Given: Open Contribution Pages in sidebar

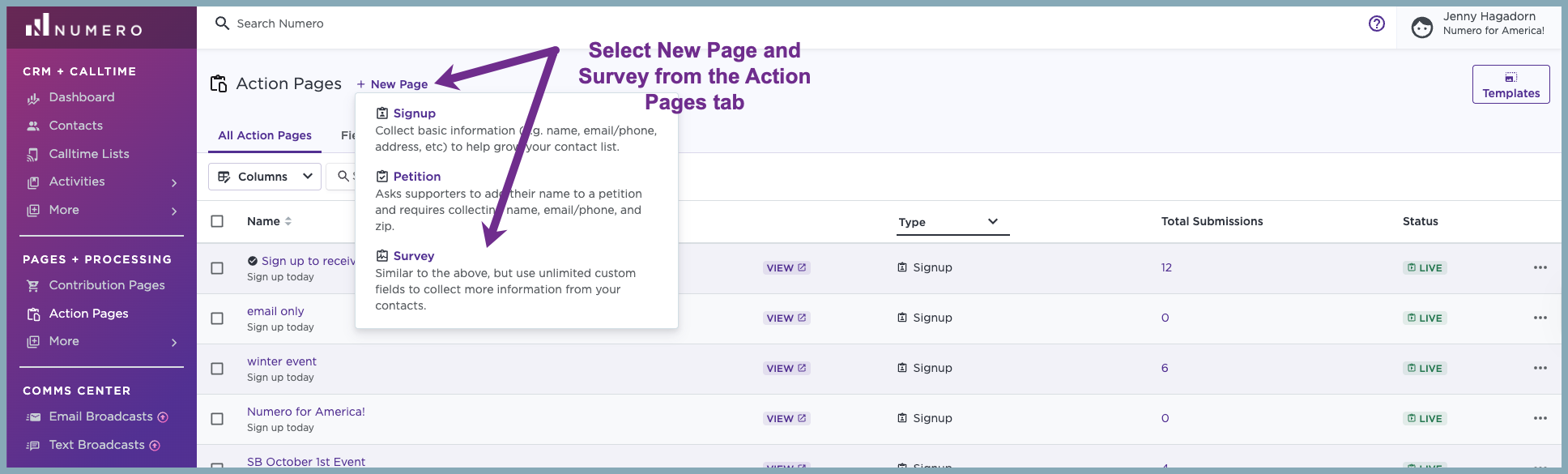Looking at the screenshot, I should pos(106,285).
